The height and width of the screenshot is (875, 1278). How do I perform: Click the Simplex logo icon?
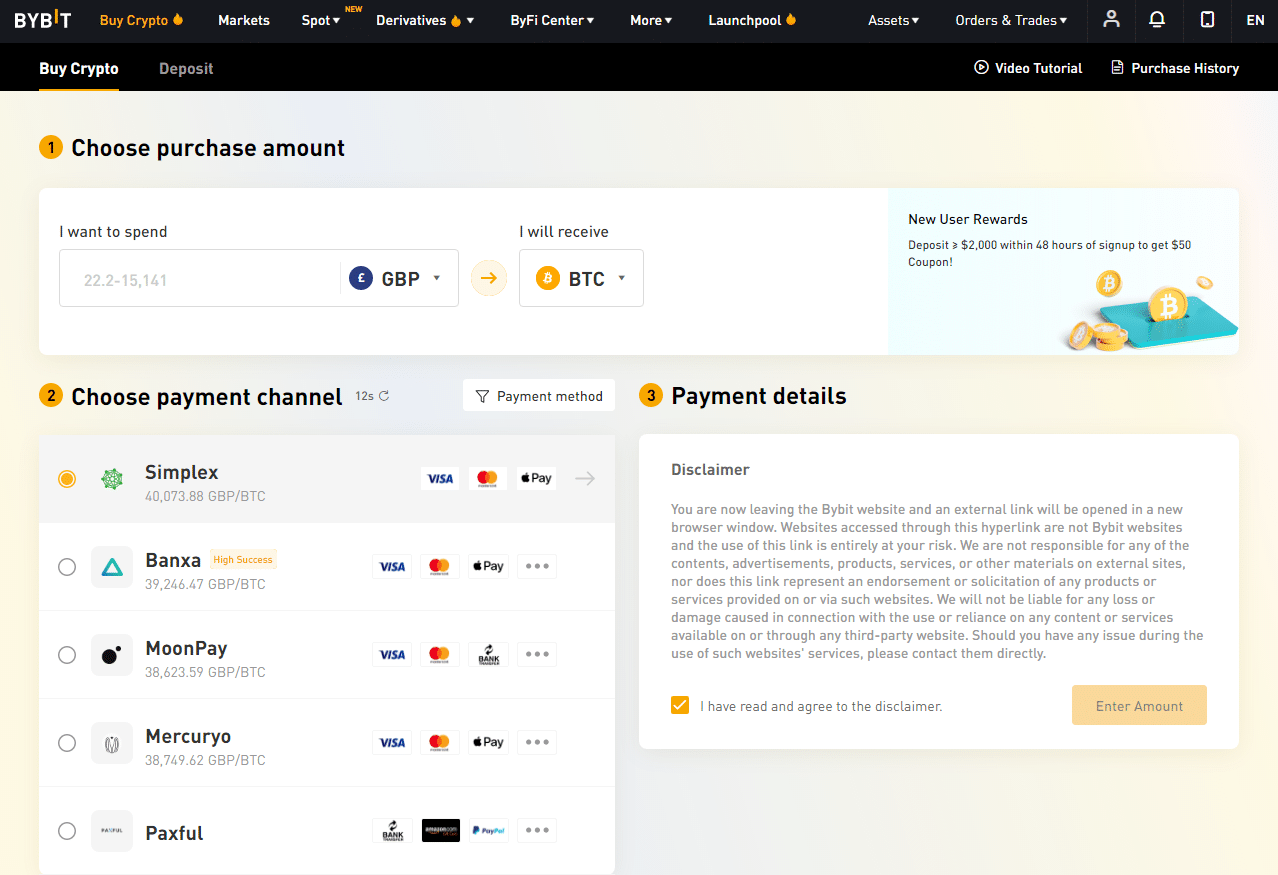tap(112, 479)
